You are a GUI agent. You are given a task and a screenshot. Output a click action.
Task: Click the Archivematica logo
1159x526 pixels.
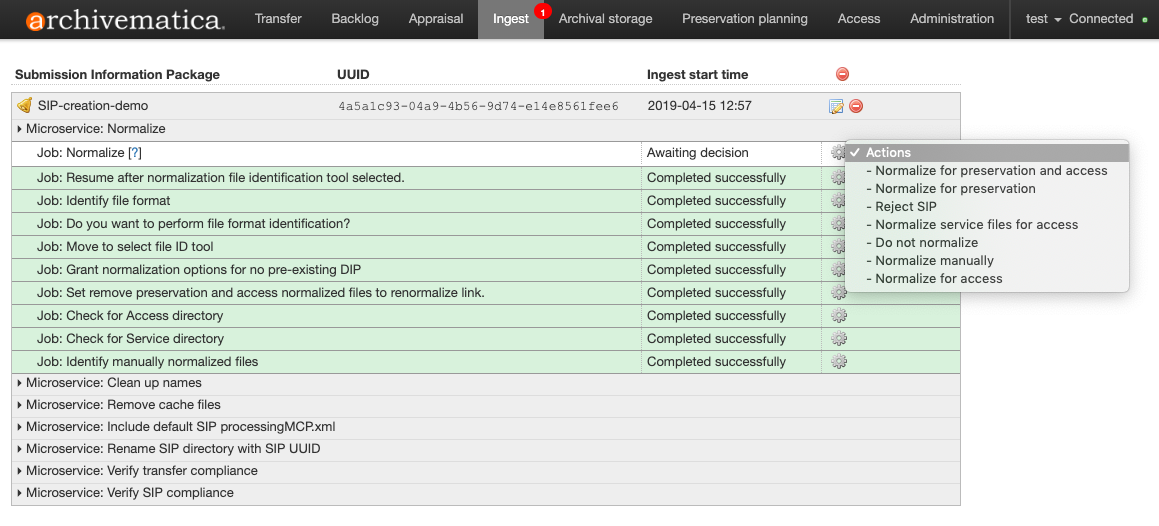click(x=125, y=19)
